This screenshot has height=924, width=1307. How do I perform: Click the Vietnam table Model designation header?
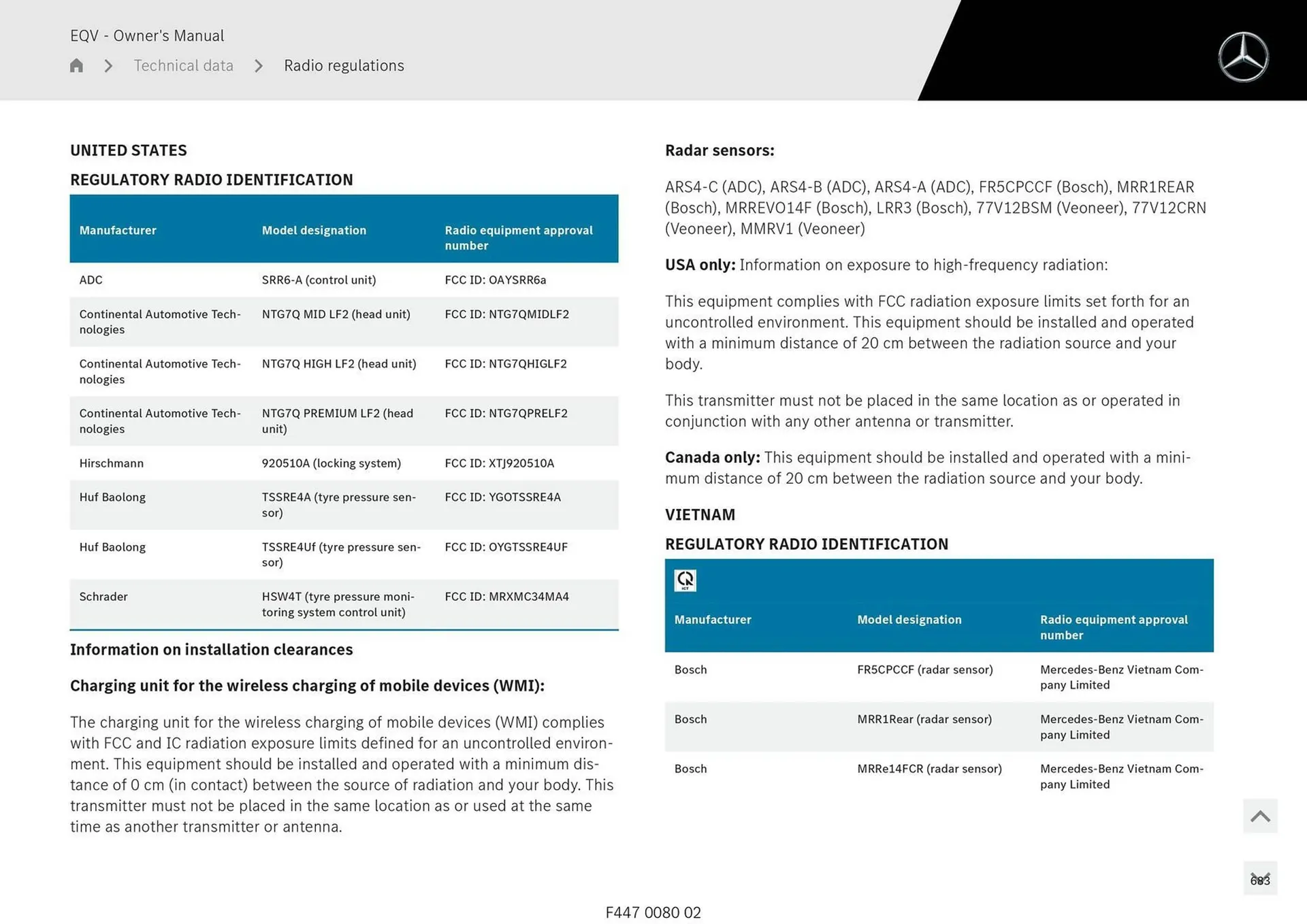909,620
